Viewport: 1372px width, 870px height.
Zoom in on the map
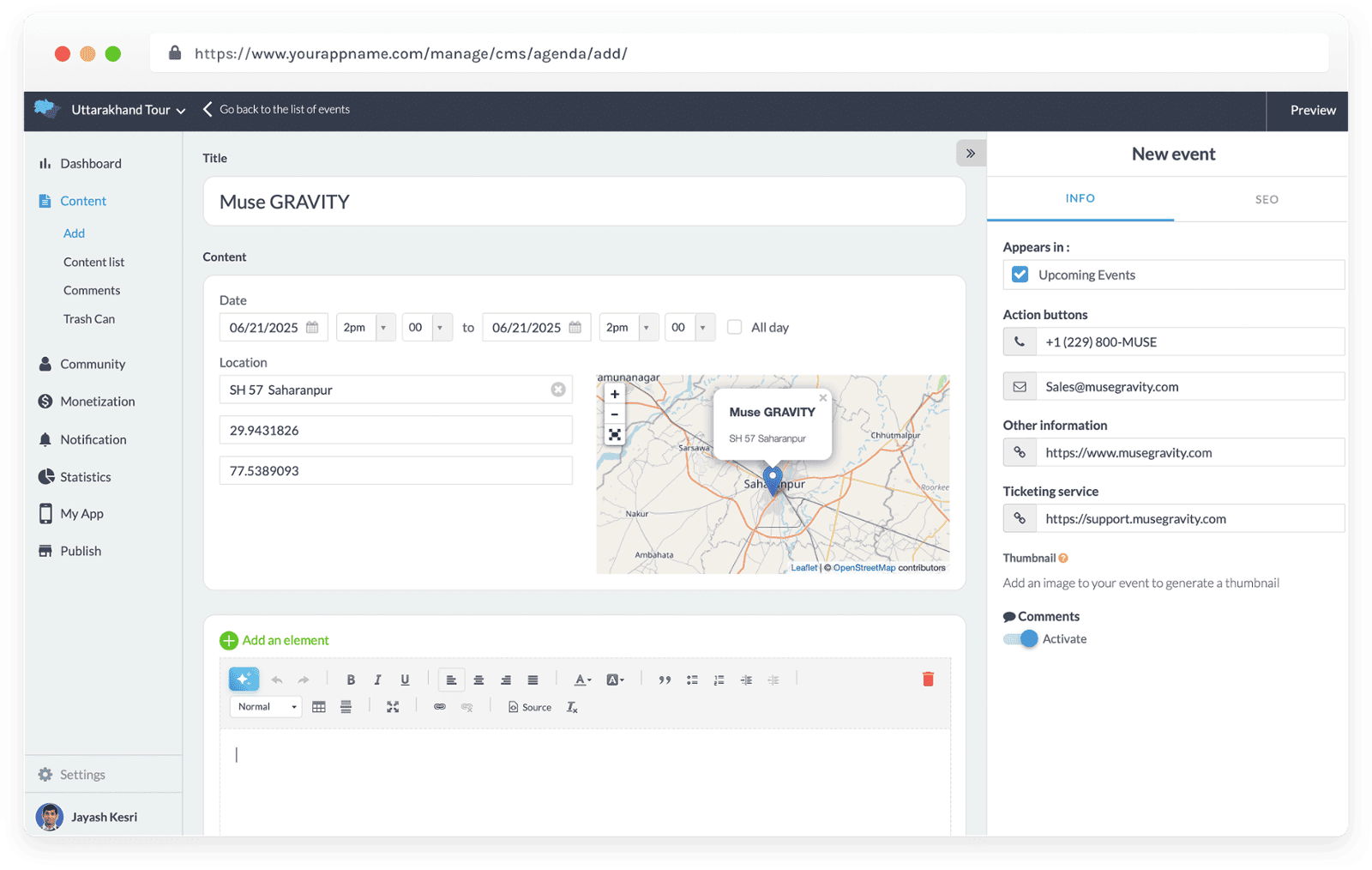615,395
